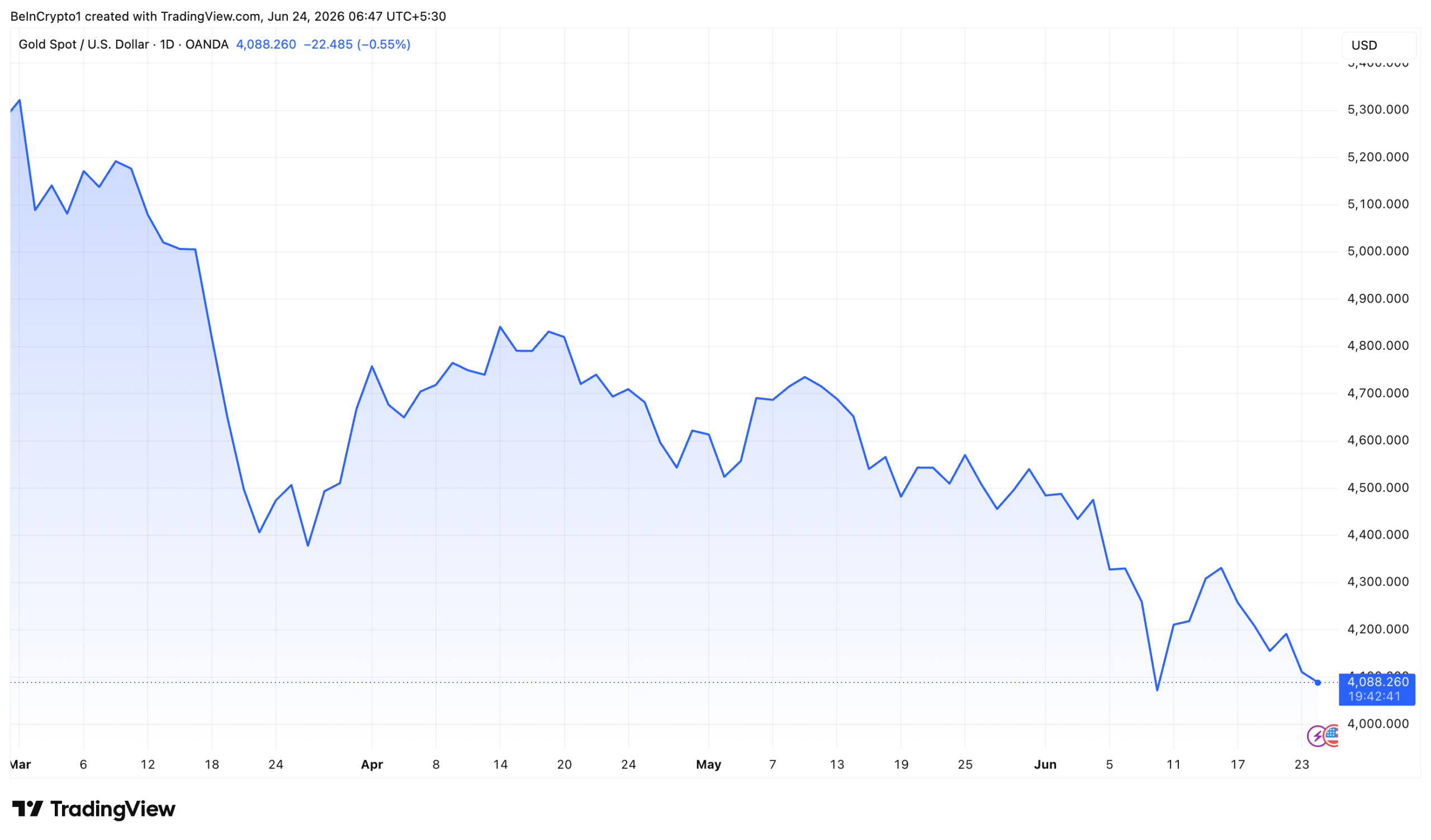The width and height of the screenshot is (1431, 840).
Task: Click the Jun month label on time axis
Action: (1045, 765)
